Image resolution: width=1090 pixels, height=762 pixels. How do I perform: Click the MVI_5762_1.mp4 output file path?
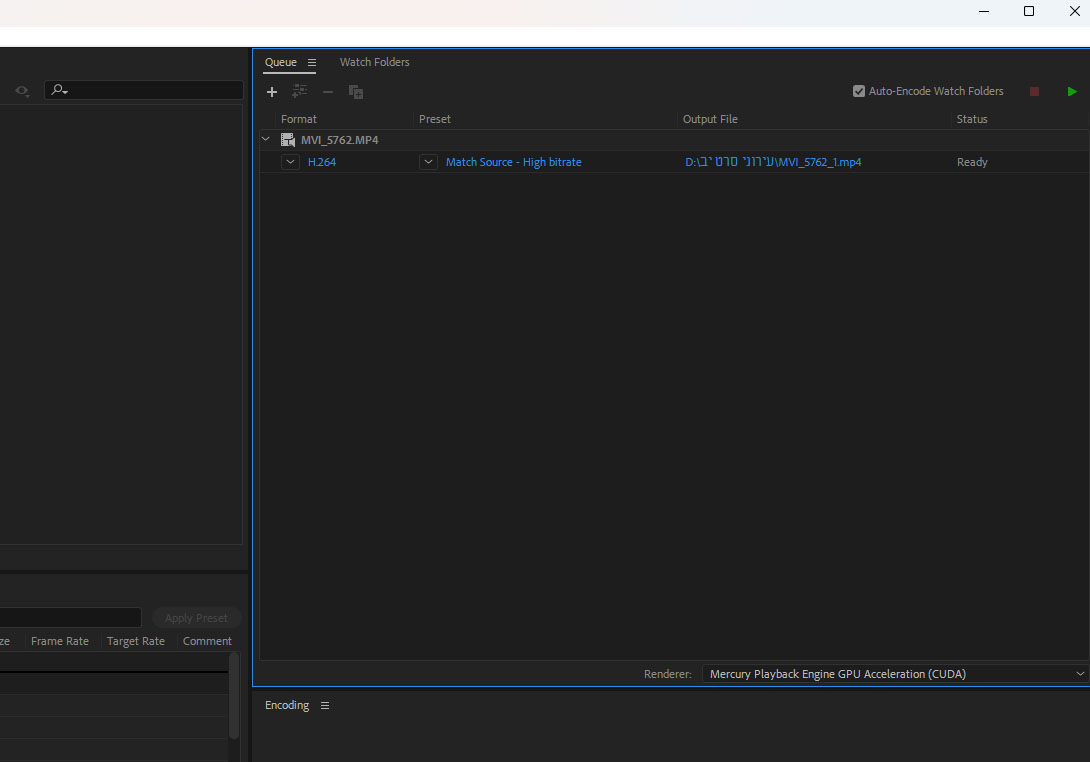[773, 162]
